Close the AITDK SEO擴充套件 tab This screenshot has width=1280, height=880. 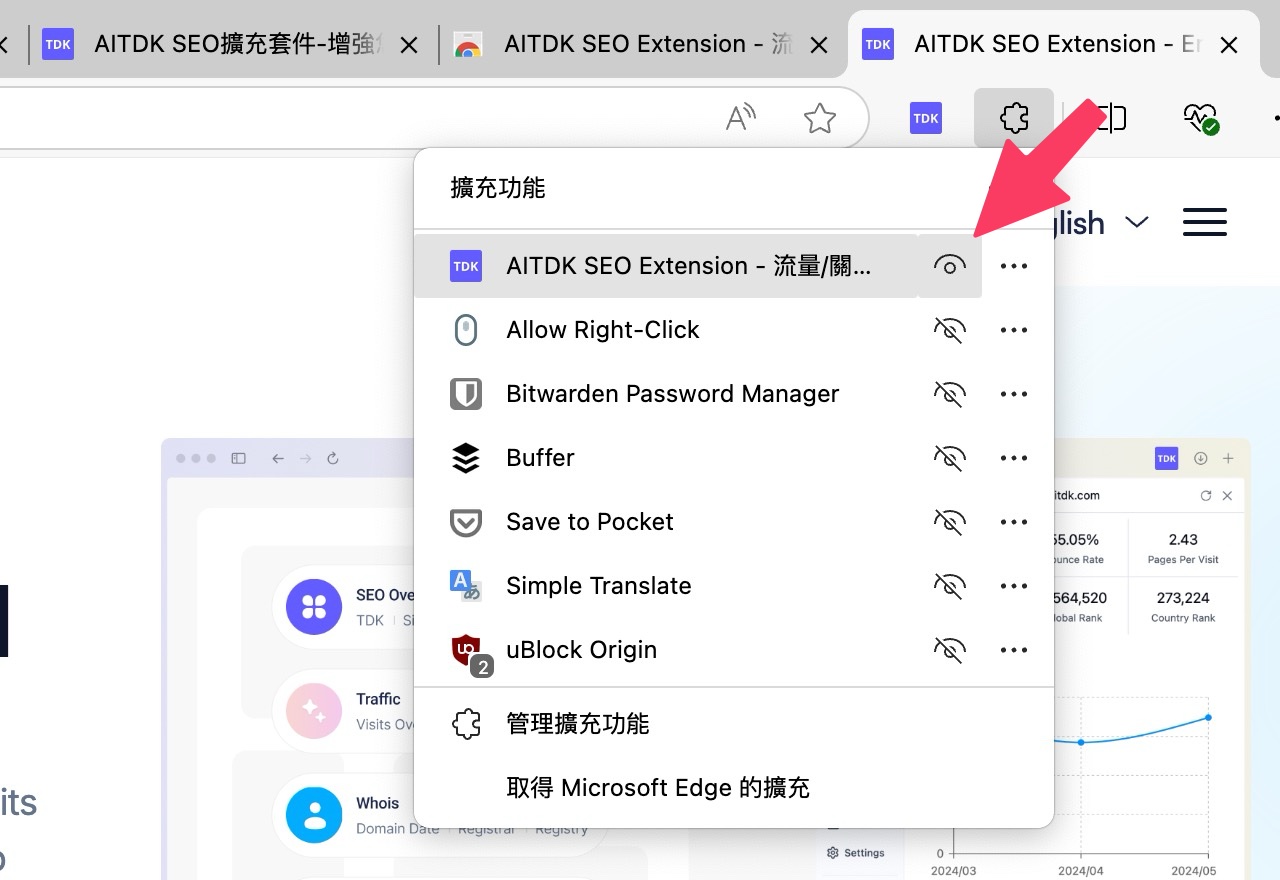point(409,45)
